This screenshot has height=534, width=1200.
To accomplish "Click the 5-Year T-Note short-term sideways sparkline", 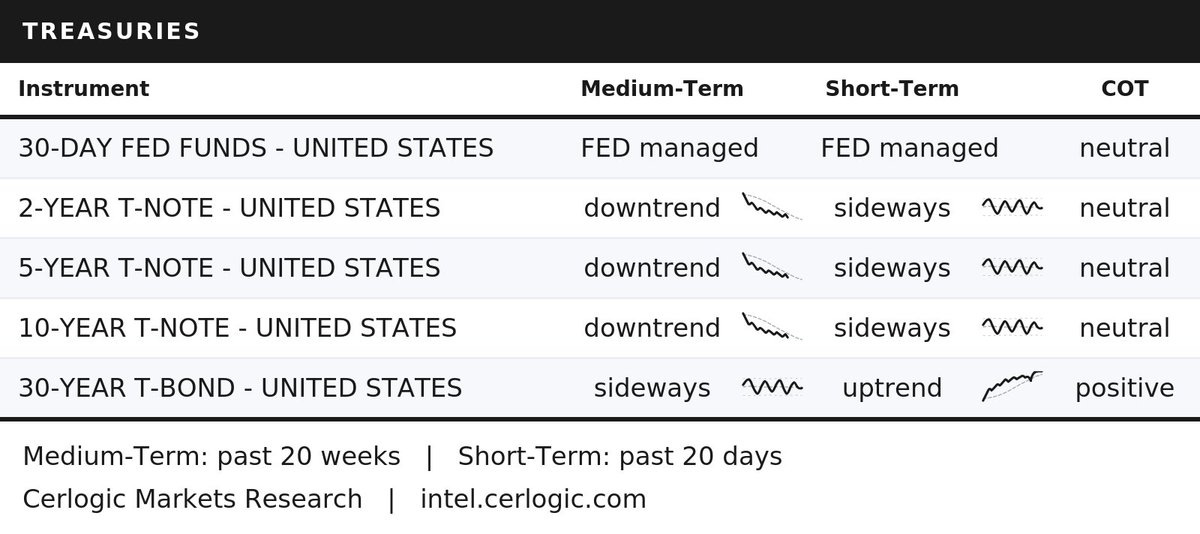I will coord(1012,267).
